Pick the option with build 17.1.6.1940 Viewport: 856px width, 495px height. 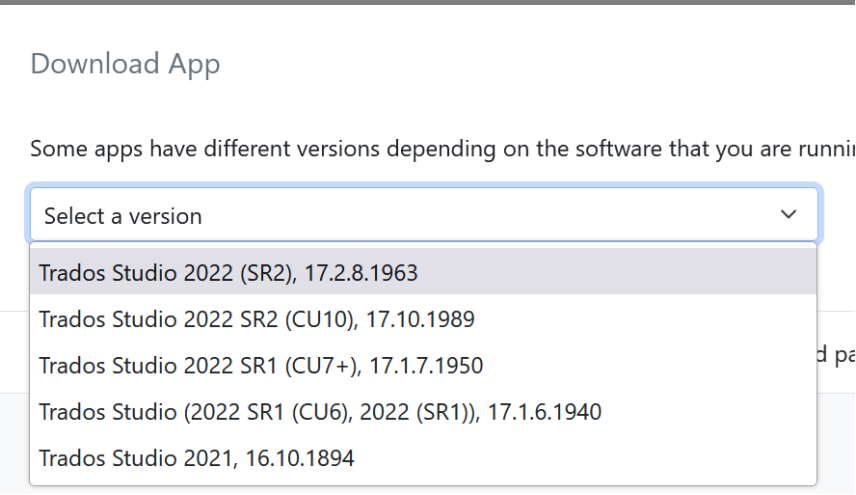coord(320,412)
